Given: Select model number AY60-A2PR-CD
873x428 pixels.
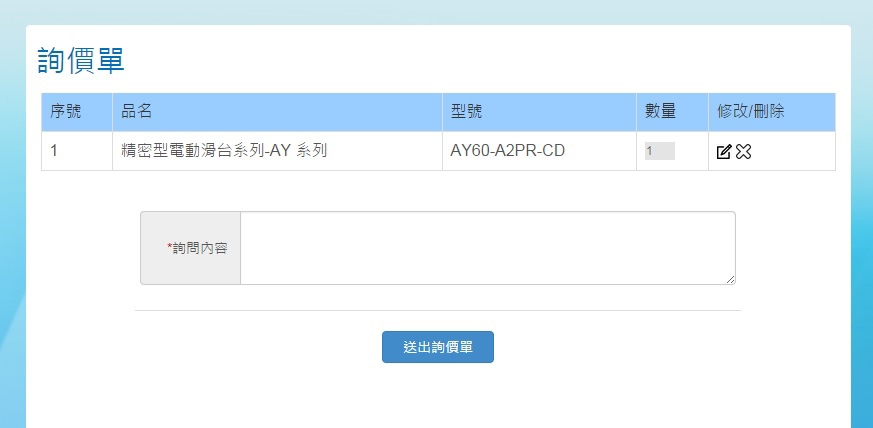Looking at the screenshot, I should pos(507,151).
